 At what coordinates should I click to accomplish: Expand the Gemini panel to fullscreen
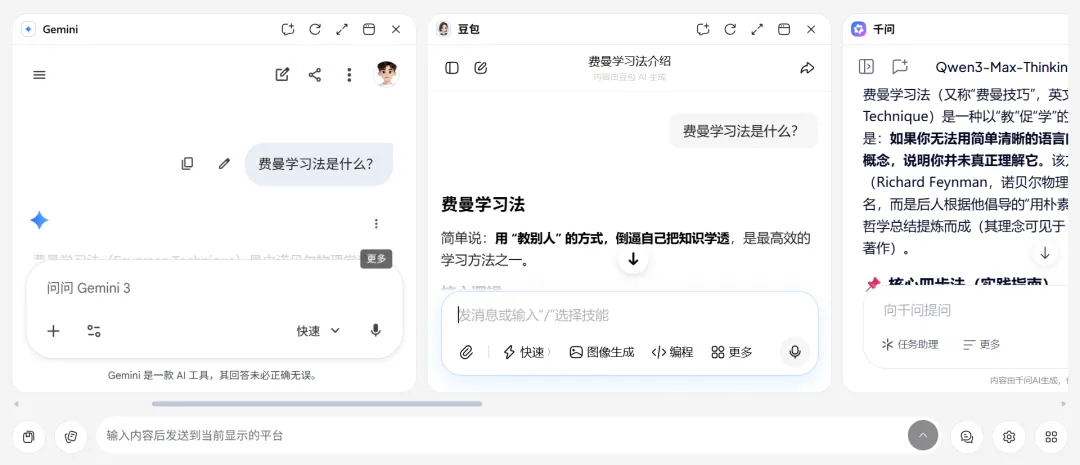click(342, 30)
